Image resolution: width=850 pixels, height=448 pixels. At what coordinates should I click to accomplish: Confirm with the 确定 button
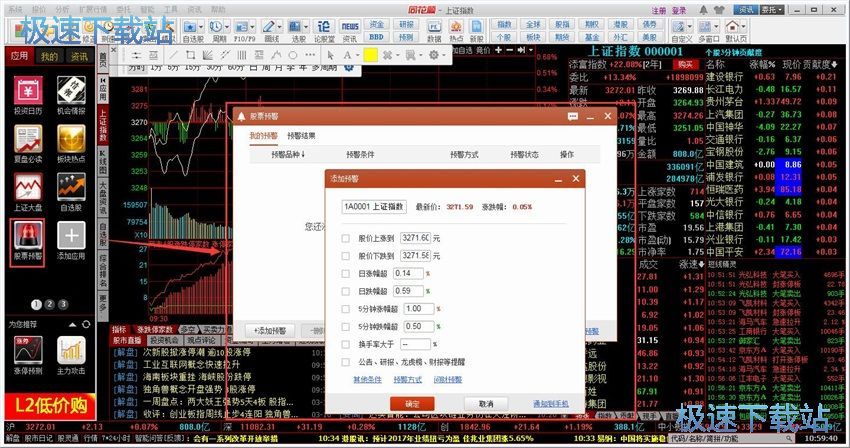coord(412,404)
